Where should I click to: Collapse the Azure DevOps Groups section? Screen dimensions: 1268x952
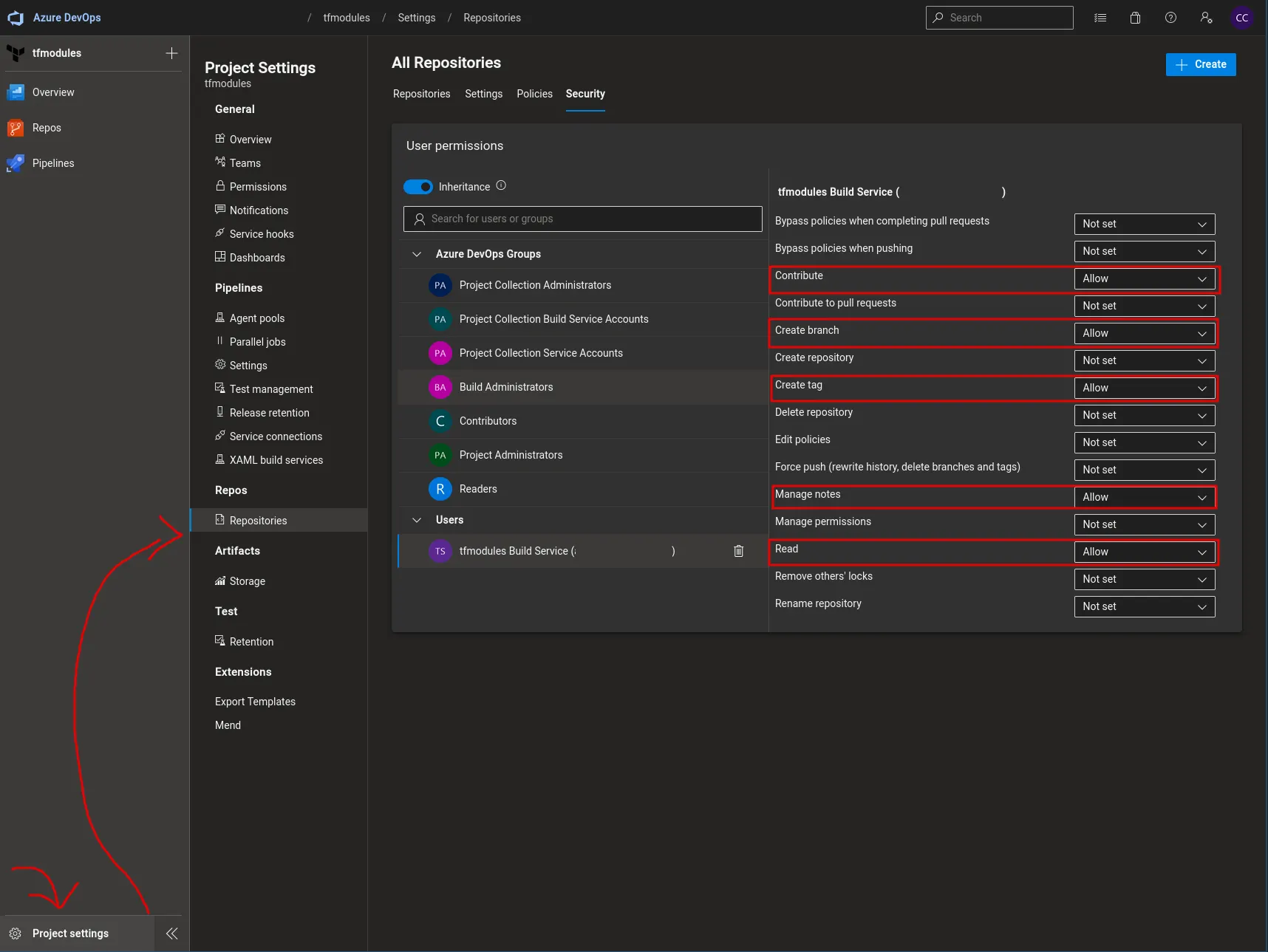[417, 254]
